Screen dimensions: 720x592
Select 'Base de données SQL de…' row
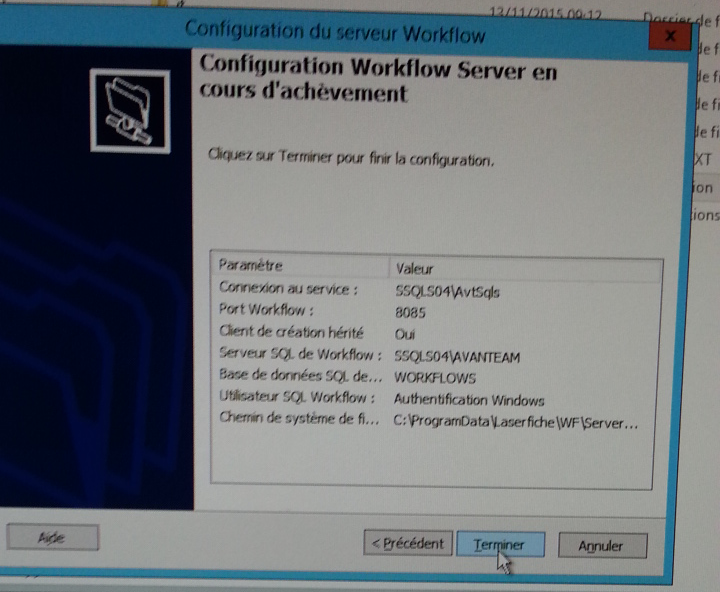pos(436,376)
